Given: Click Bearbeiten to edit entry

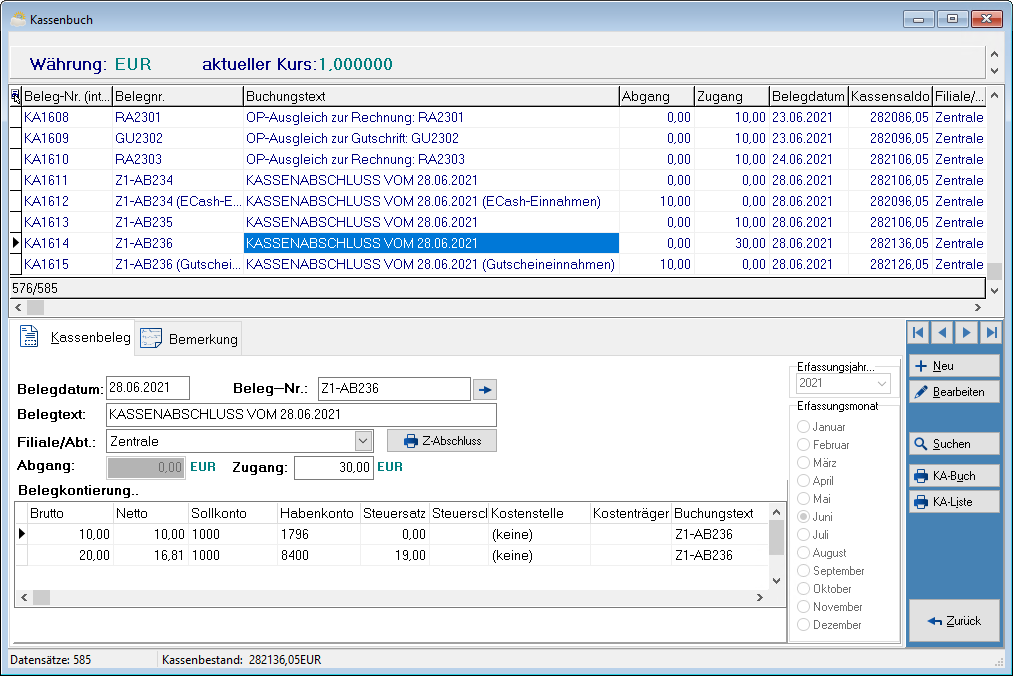Looking at the screenshot, I should 954,392.
